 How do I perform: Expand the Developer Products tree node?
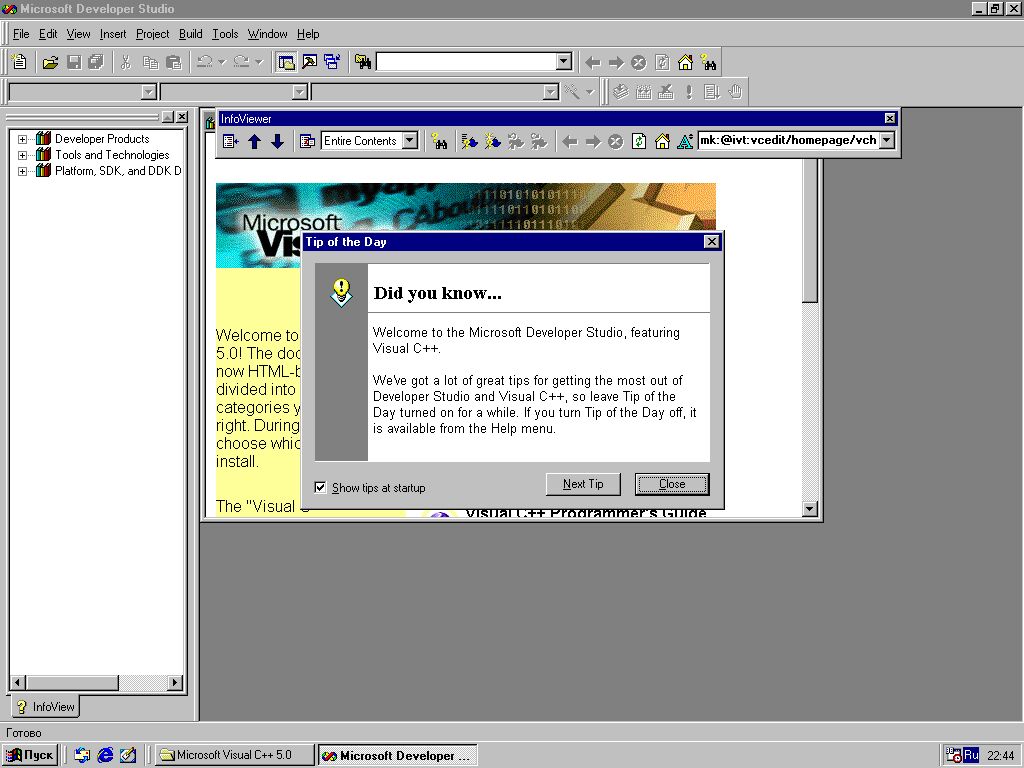point(22,139)
